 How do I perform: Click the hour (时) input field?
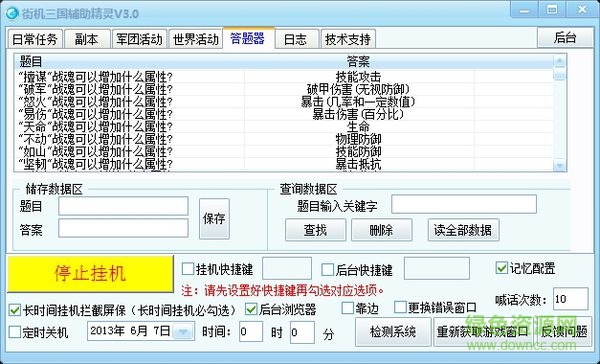[251, 331]
